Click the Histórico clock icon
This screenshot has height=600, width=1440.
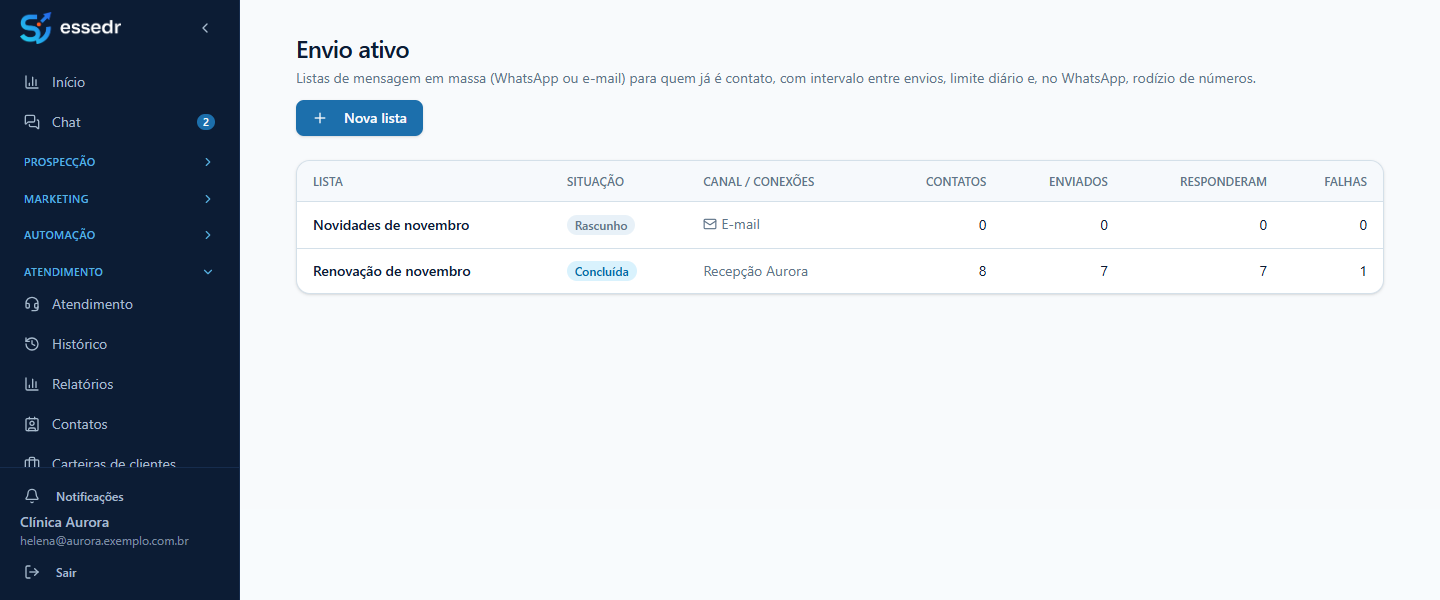[32, 344]
